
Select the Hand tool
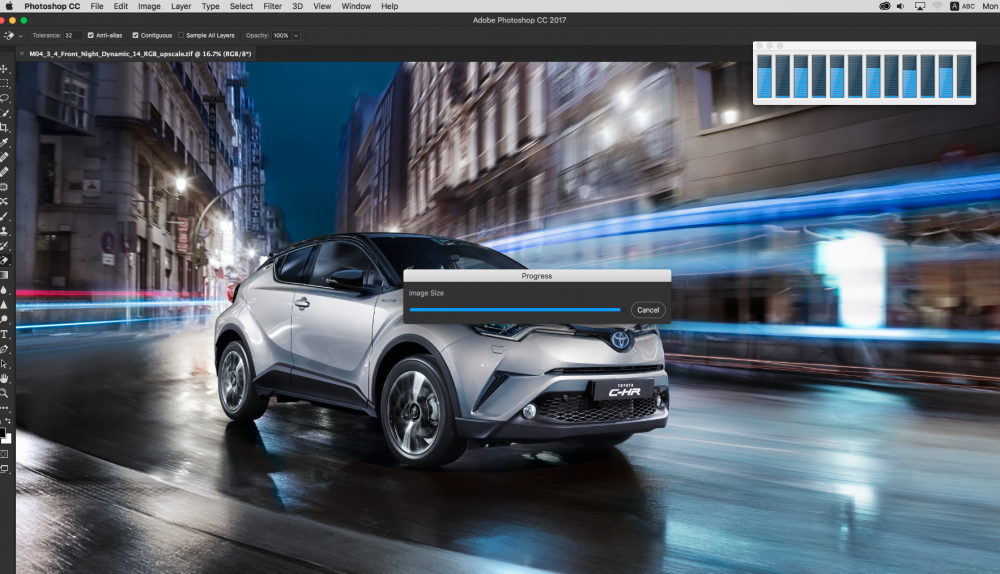4,378
